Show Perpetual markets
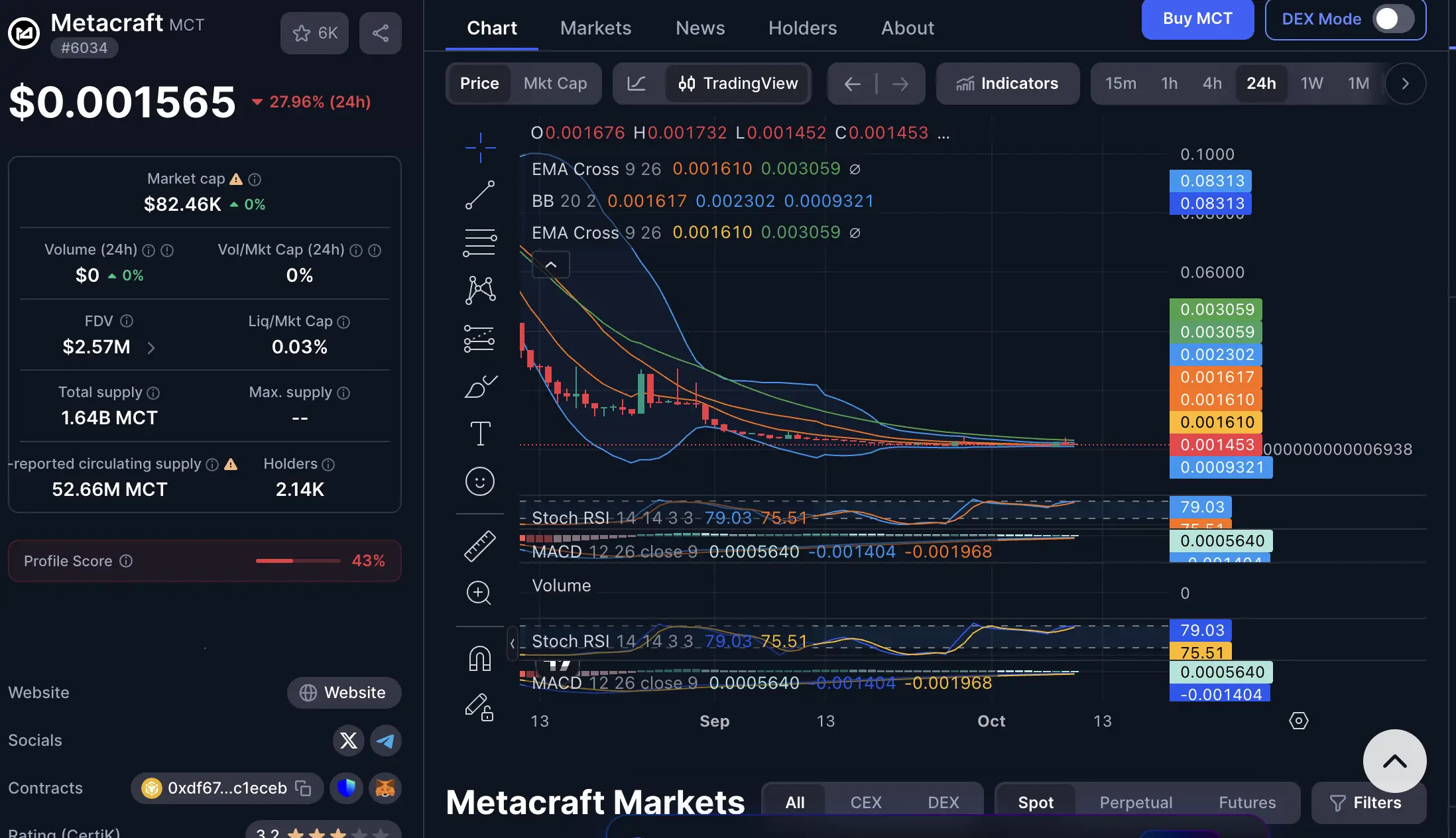 click(1136, 803)
